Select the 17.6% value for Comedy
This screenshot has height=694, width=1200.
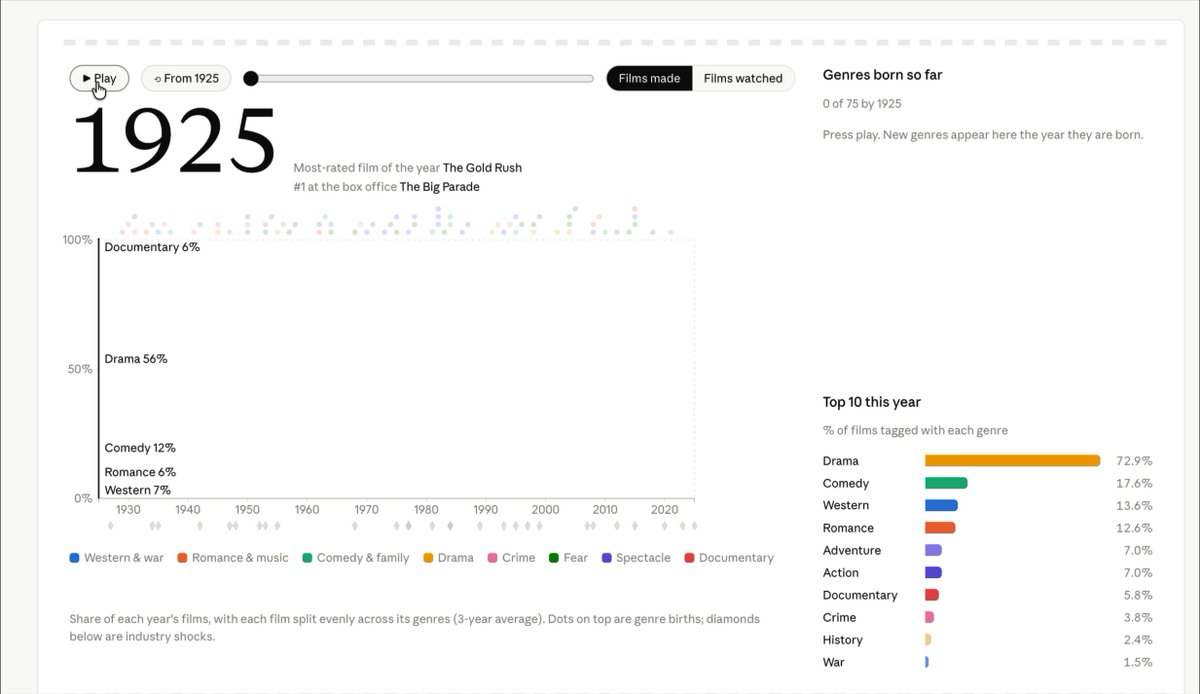[x=1134, y=483]
